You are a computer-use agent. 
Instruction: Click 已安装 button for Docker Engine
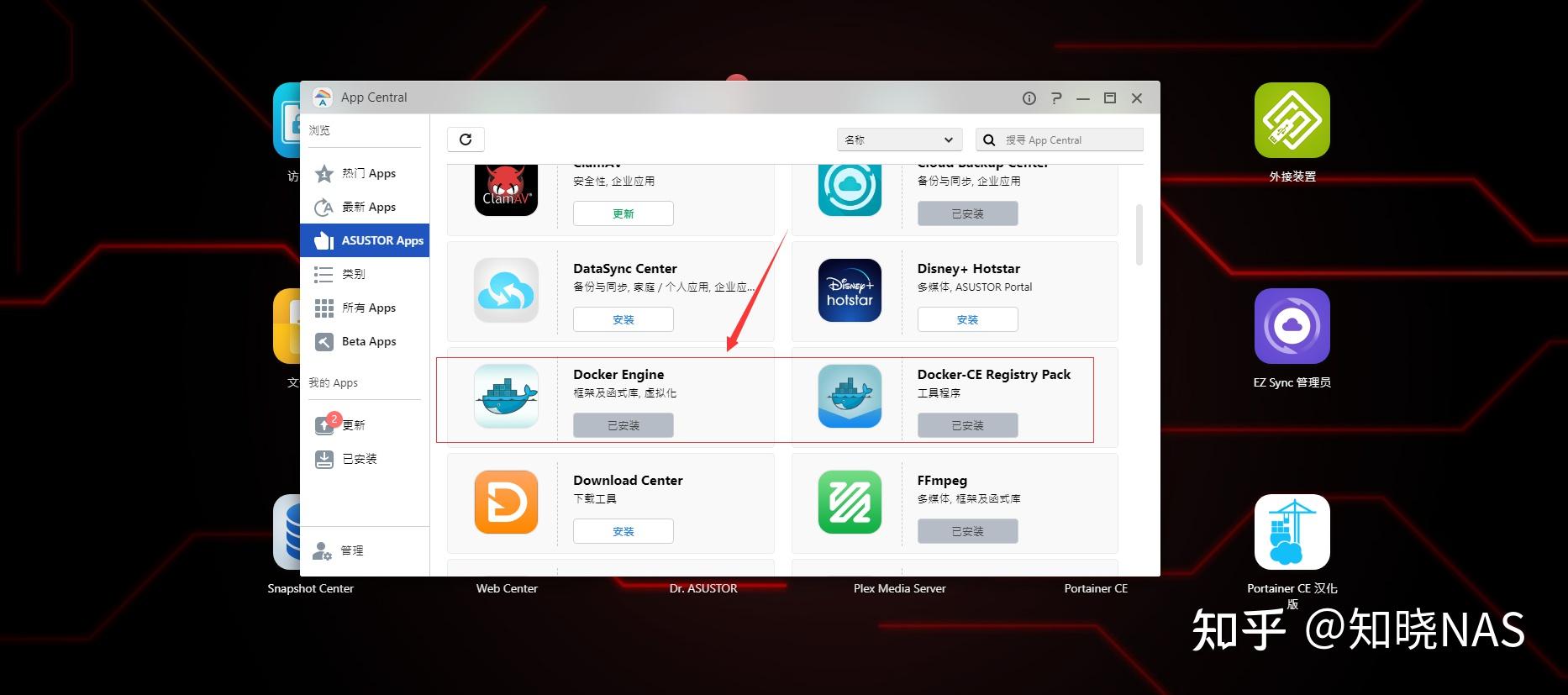pyautogui.click(x=624, y=425)
